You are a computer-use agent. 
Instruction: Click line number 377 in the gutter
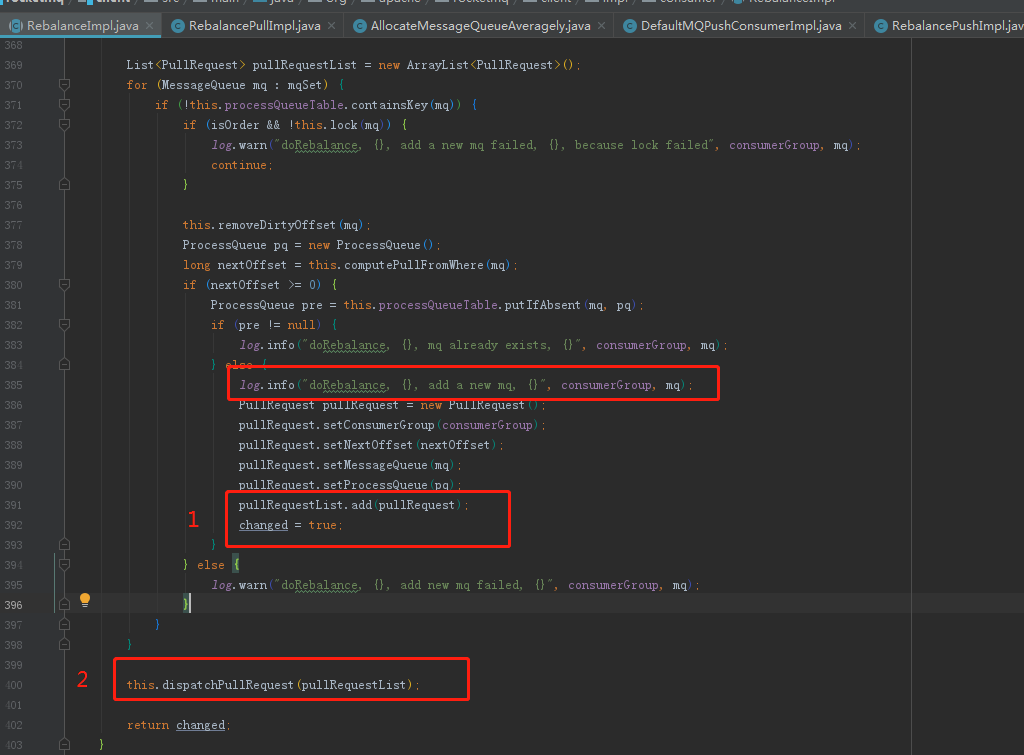click(x=13, y=225)
